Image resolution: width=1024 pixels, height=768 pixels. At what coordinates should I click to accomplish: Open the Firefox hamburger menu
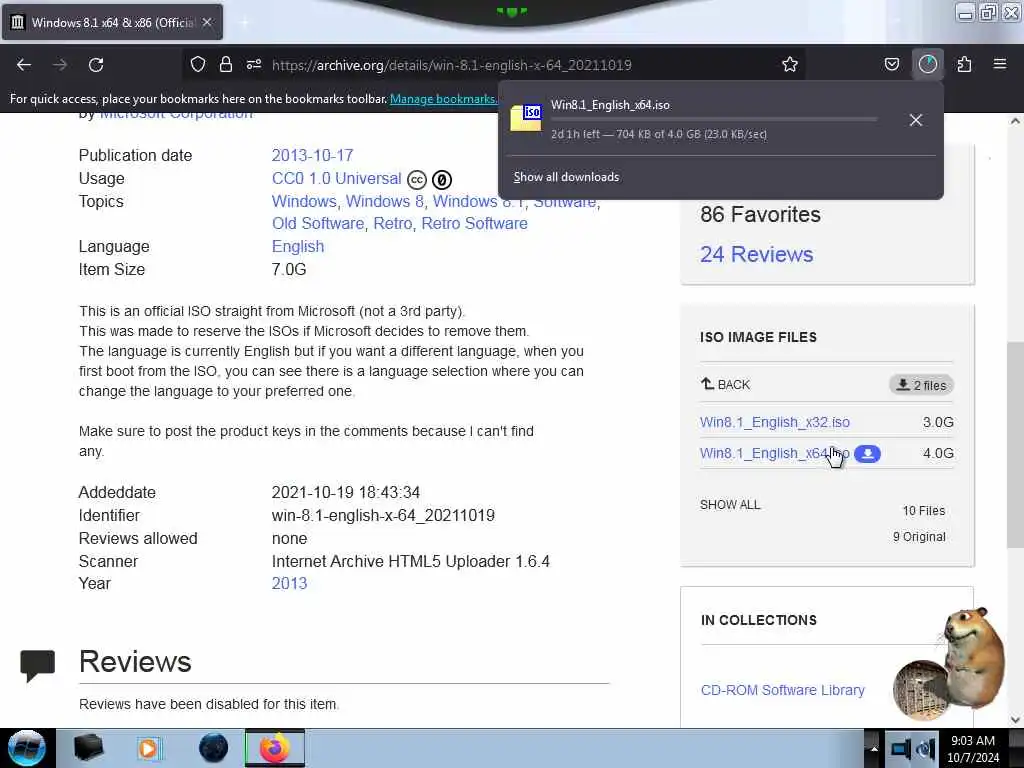coord(1000,64)
